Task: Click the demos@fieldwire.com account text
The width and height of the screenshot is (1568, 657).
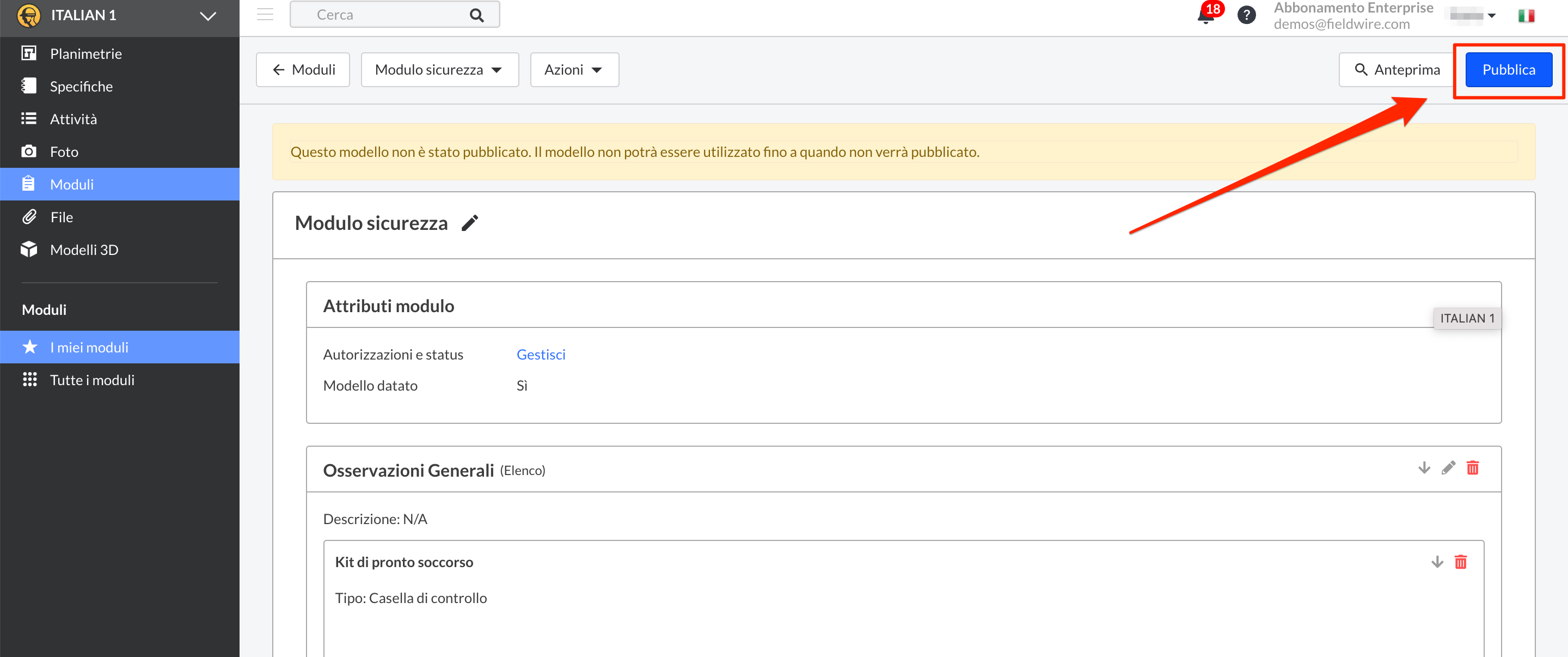Action: 1342,25
